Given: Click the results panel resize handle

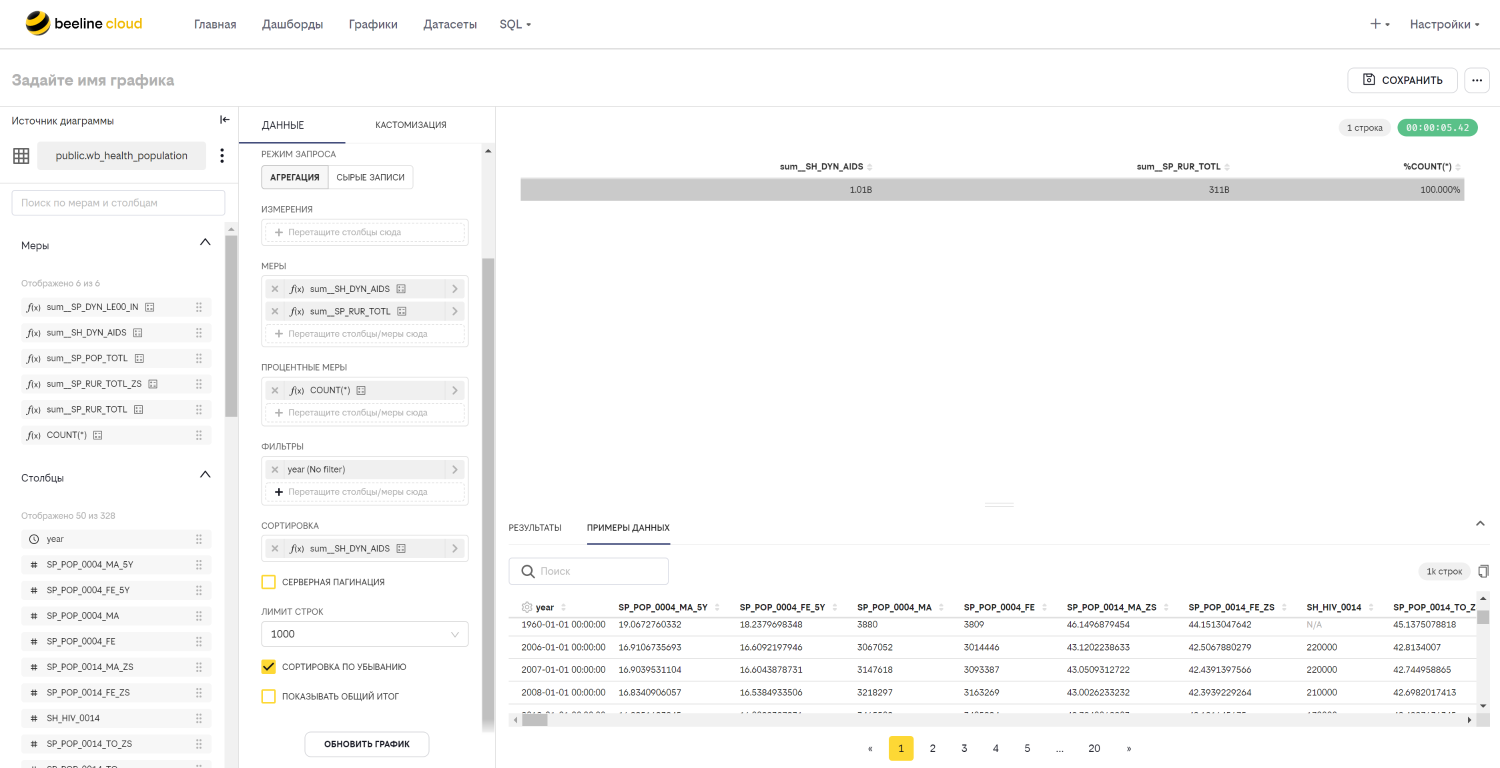Looking at the screenshot, I should pyautogui.click(x=999, y=505).
